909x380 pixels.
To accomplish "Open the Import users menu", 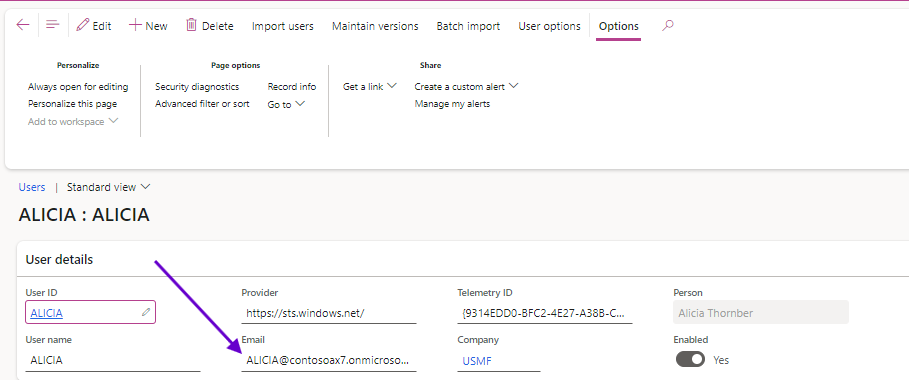I will (x=282, y=26).
